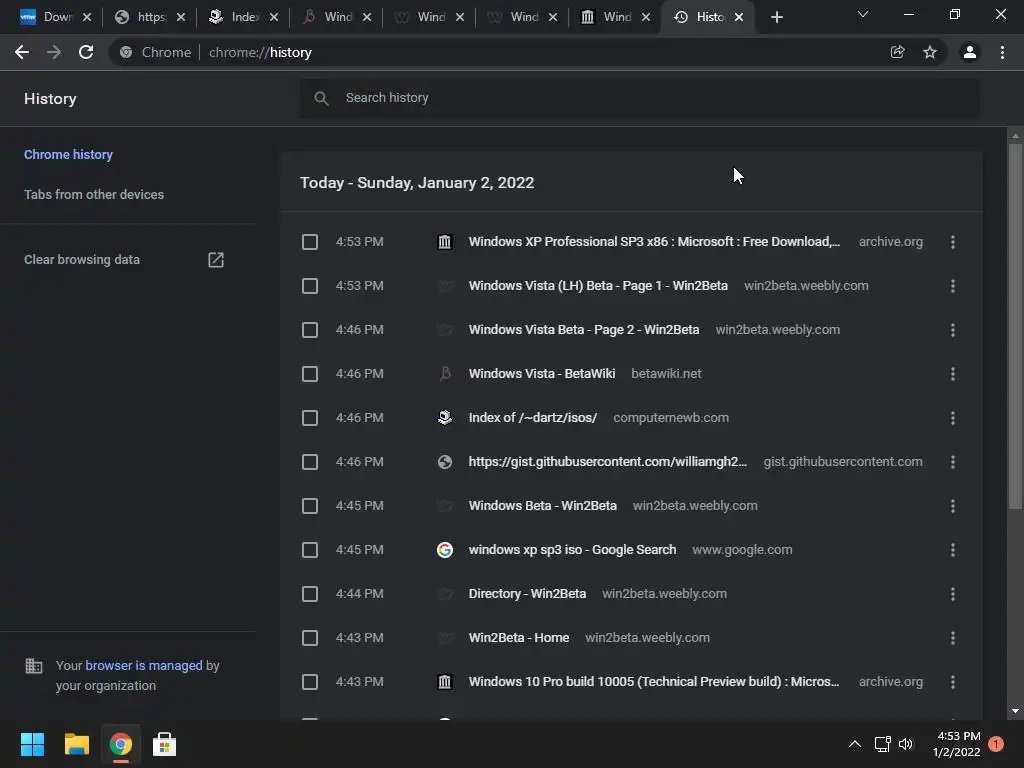This screenshot has height=768, width=1024.
Task: Tick the gist.githubusercontent.com entry checkbox
Action: click(x=310, y=462)
